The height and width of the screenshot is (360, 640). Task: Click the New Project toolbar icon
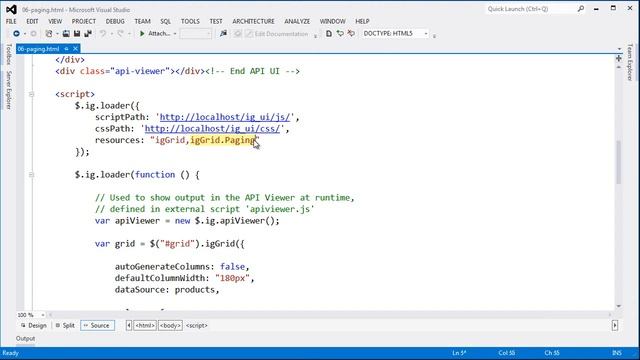tap(49, 33)
